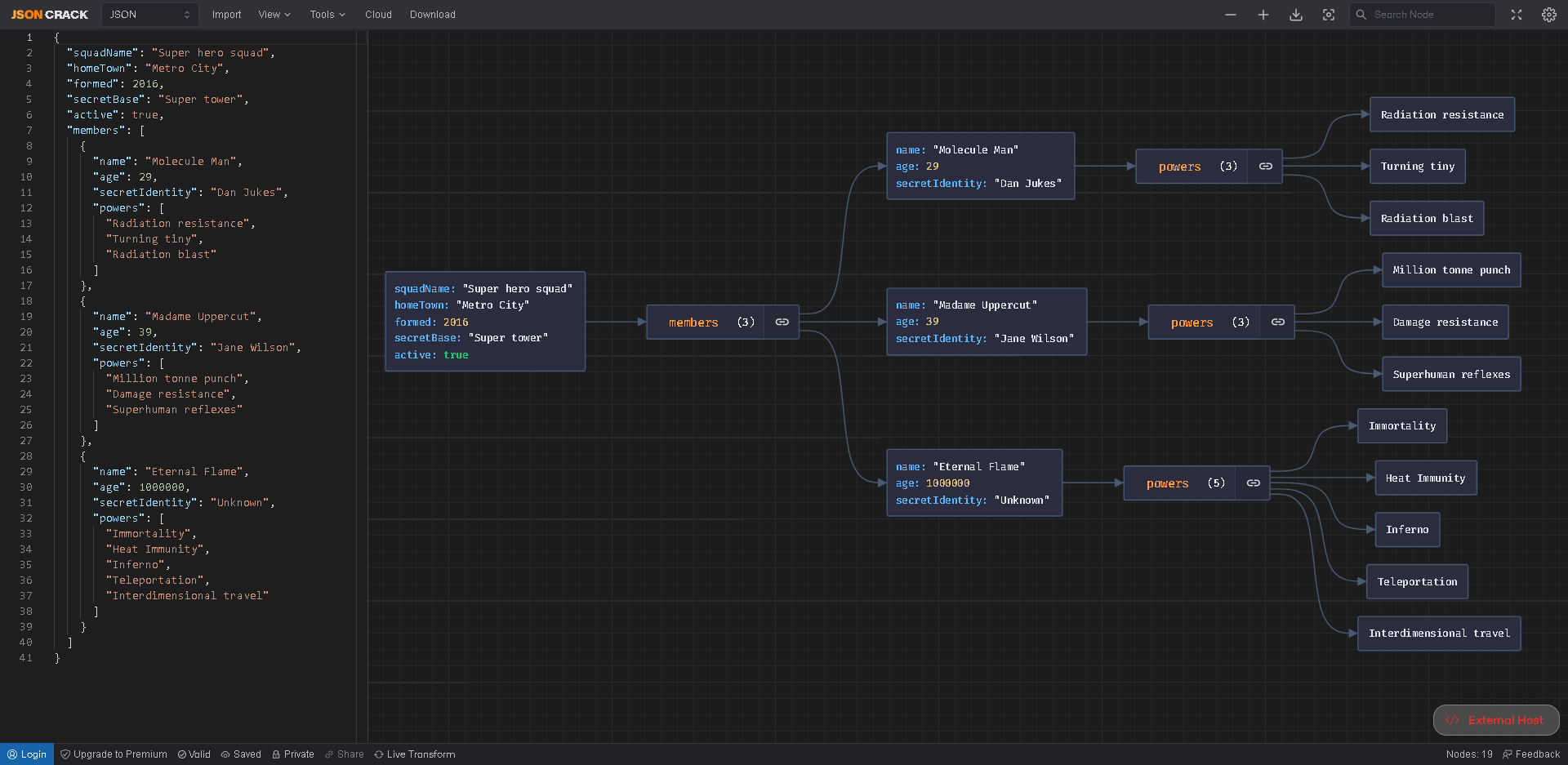This screenshot has height=765, width=1568.
Task: Click link icon on members node
Action: point(782,322)
